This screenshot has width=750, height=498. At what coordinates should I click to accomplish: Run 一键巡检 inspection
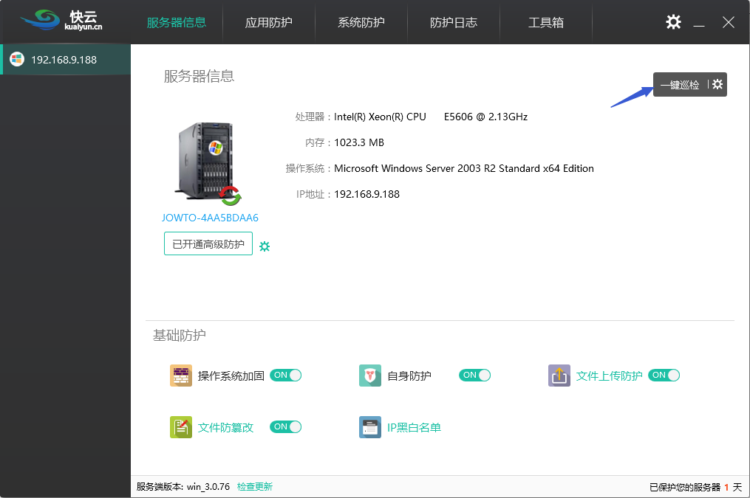[680, 85]
